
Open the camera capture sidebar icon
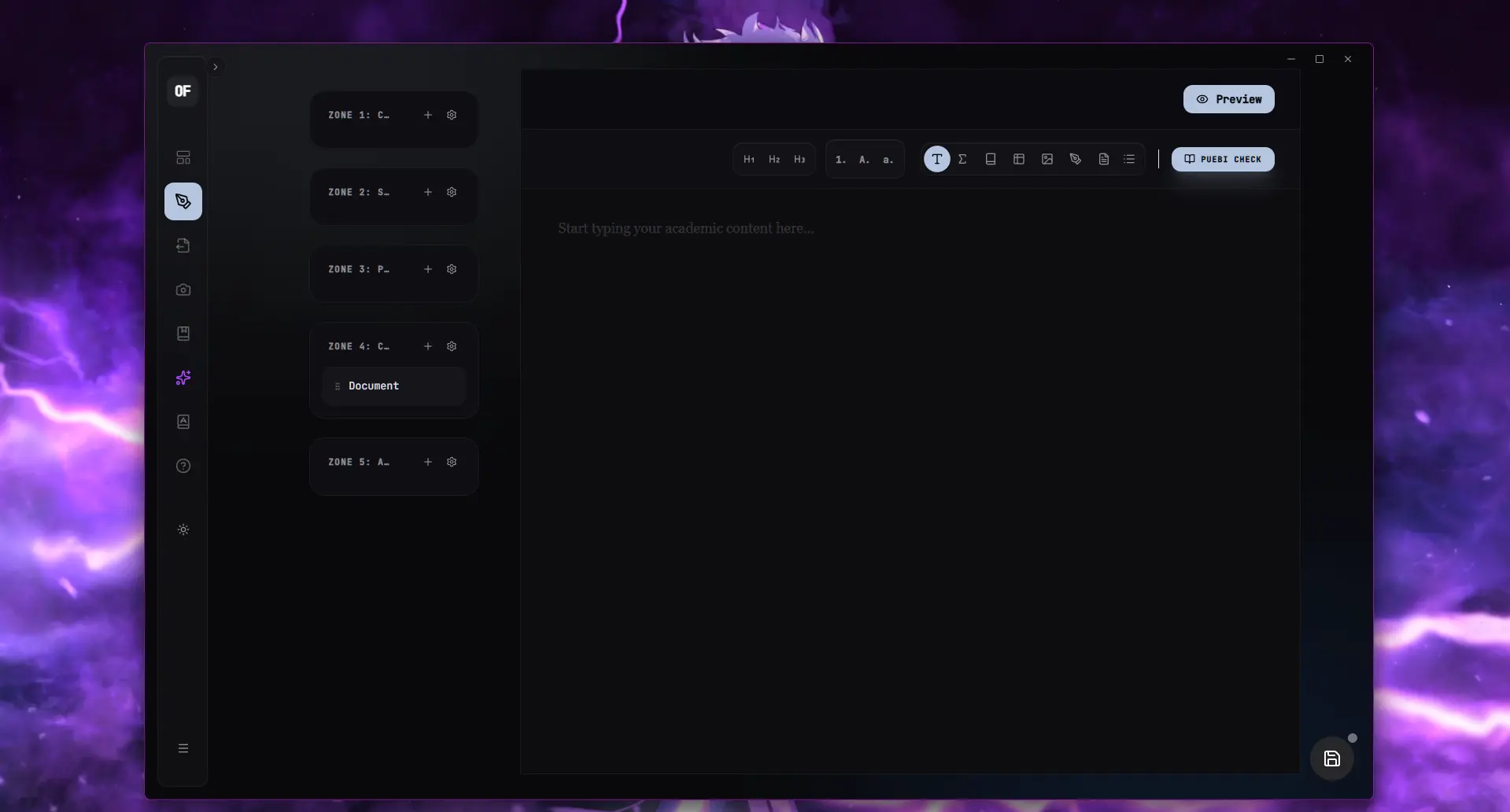click(183, 290)
